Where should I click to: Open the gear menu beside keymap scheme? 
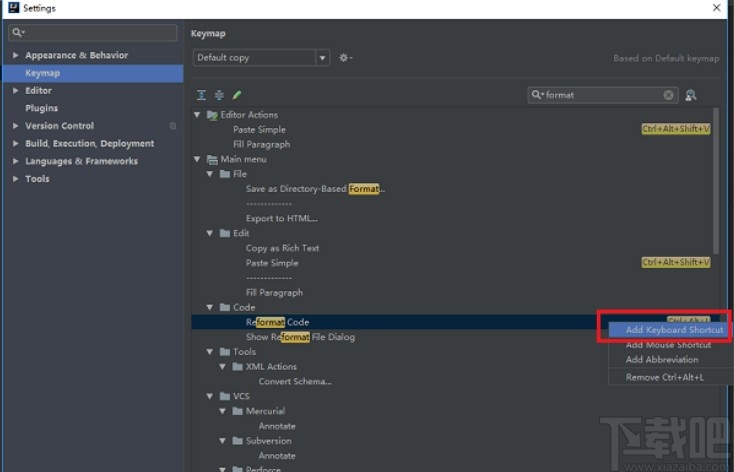pyautogui.click(x=345, y=58)
